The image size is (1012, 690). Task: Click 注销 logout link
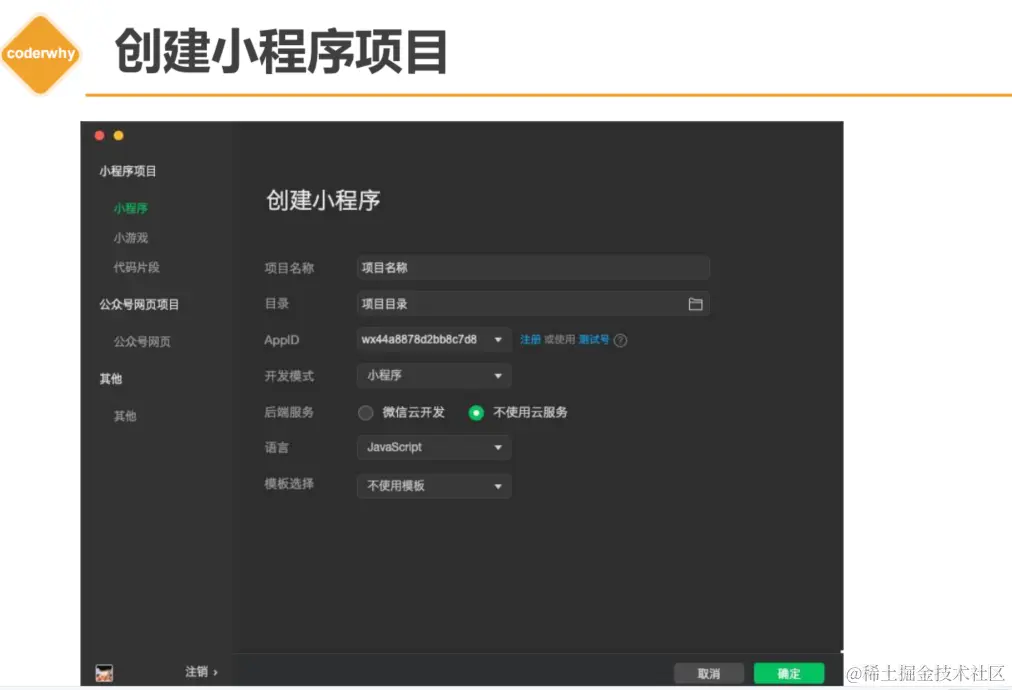[x=201, y=672]
